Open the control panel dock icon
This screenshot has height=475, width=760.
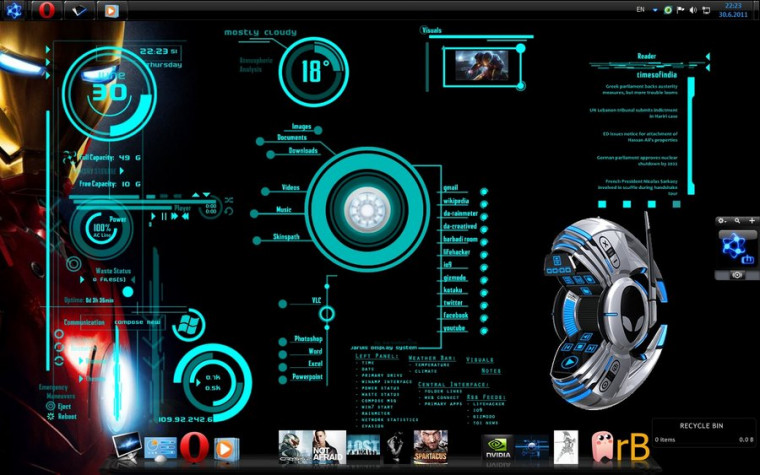pyautogui.click(x=160, y=448)
